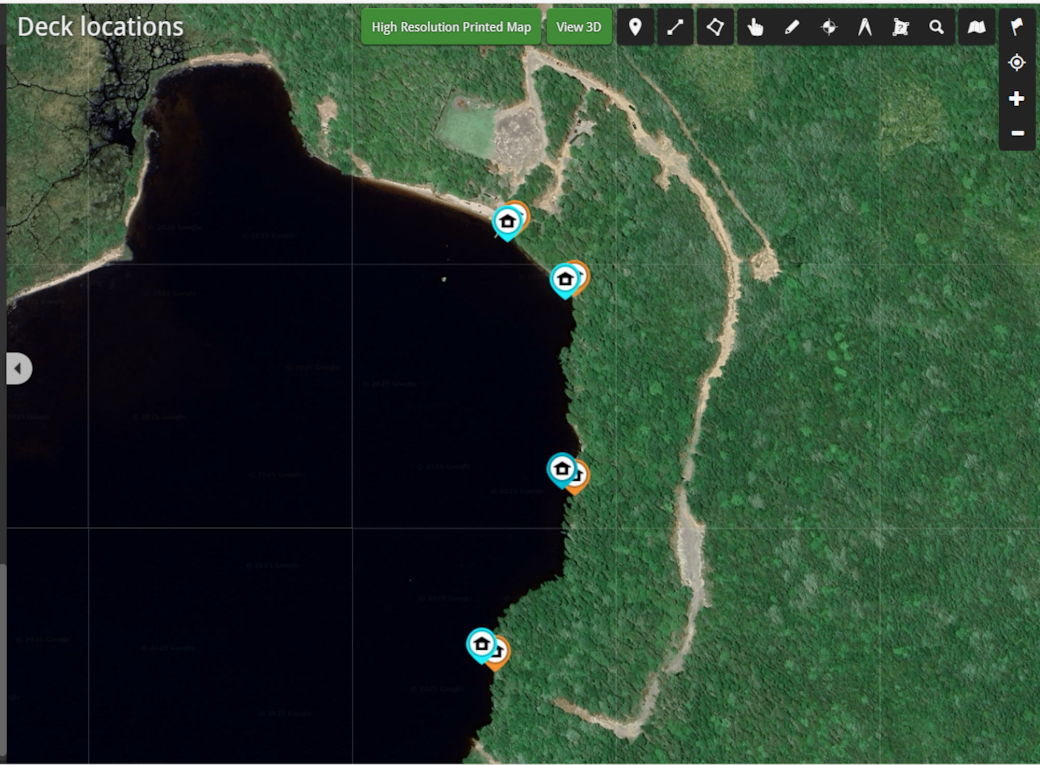Select the draw polygon shape tool

pos(715,27)
